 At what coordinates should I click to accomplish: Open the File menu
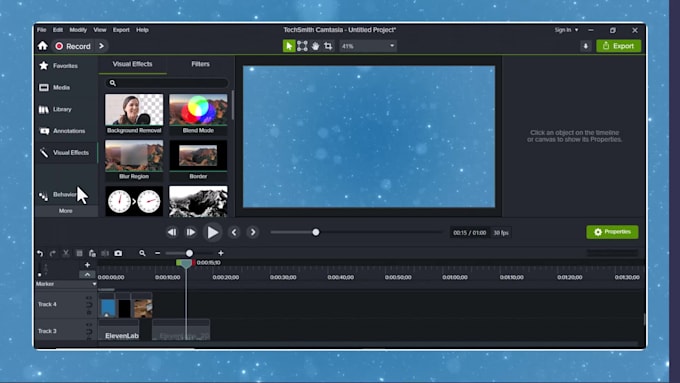(x=42, y=30)
